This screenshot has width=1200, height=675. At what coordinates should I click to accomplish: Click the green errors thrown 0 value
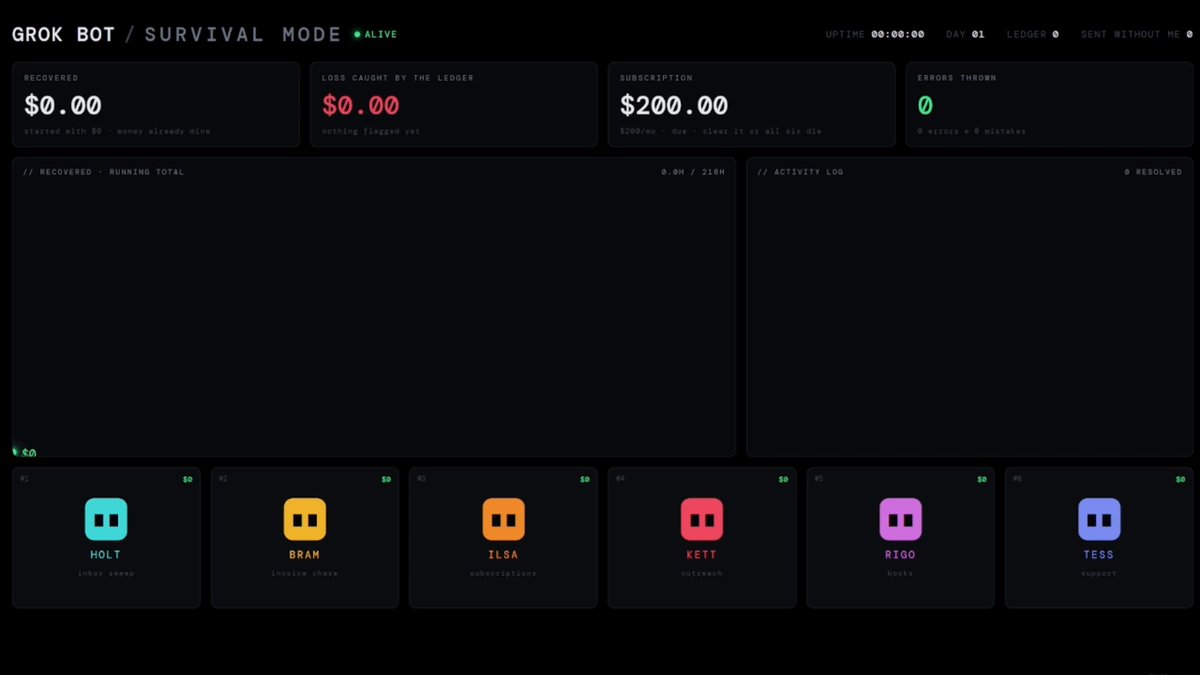925,105
